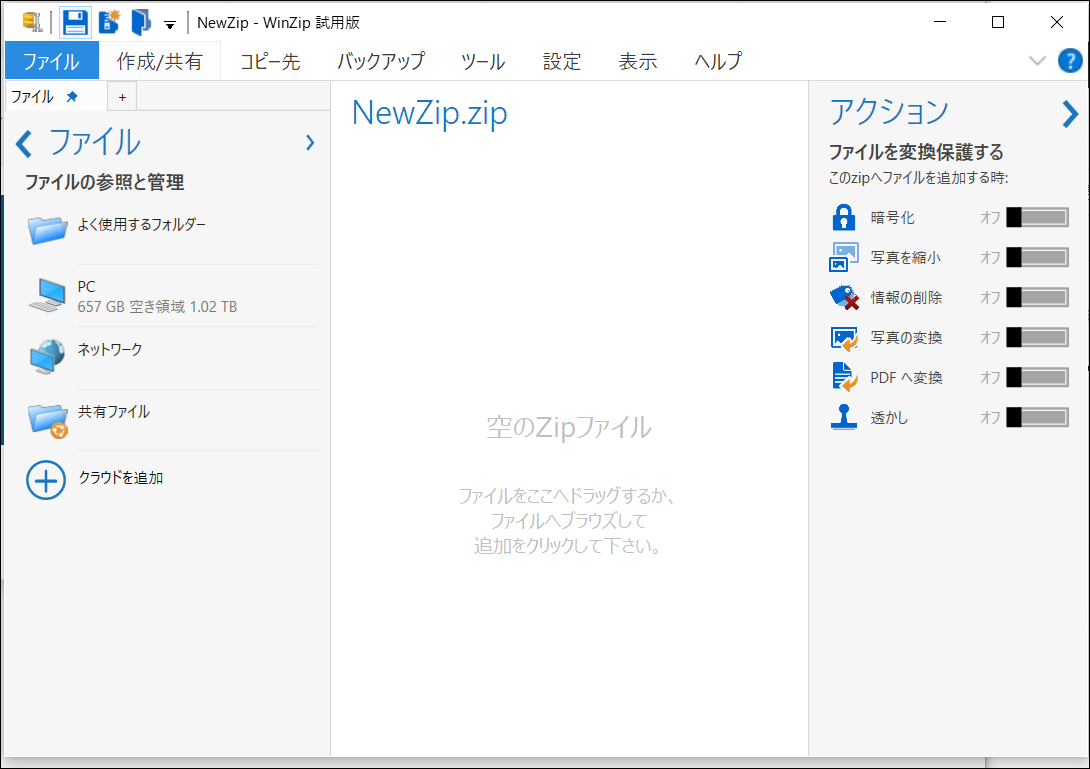Click the 情報の削除 tag icon
The width and height of the screenshot is (1090, 769).
845,297
